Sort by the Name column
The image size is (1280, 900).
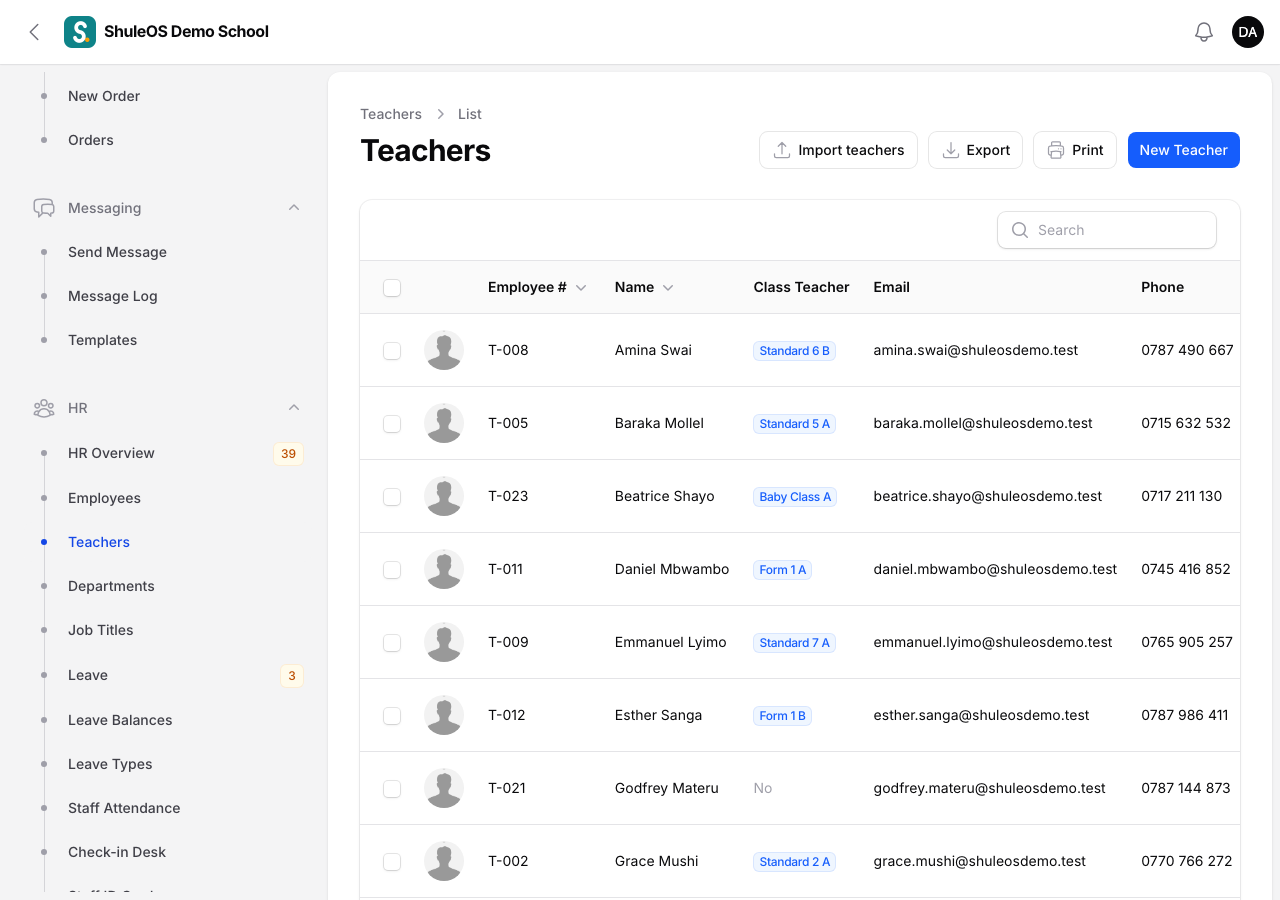(x=644, y=287)
